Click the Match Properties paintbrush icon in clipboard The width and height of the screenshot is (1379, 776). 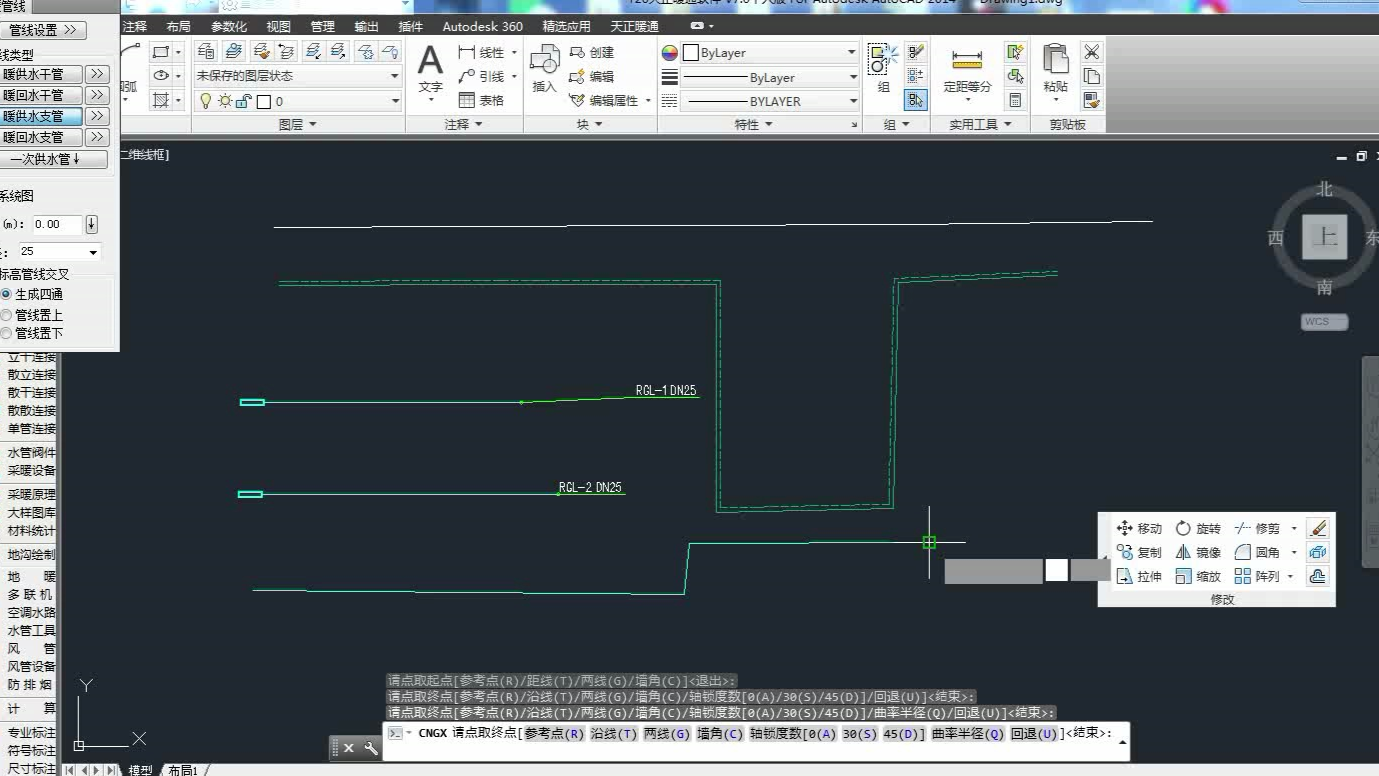pyautogui.click(x=1092, y=100)
